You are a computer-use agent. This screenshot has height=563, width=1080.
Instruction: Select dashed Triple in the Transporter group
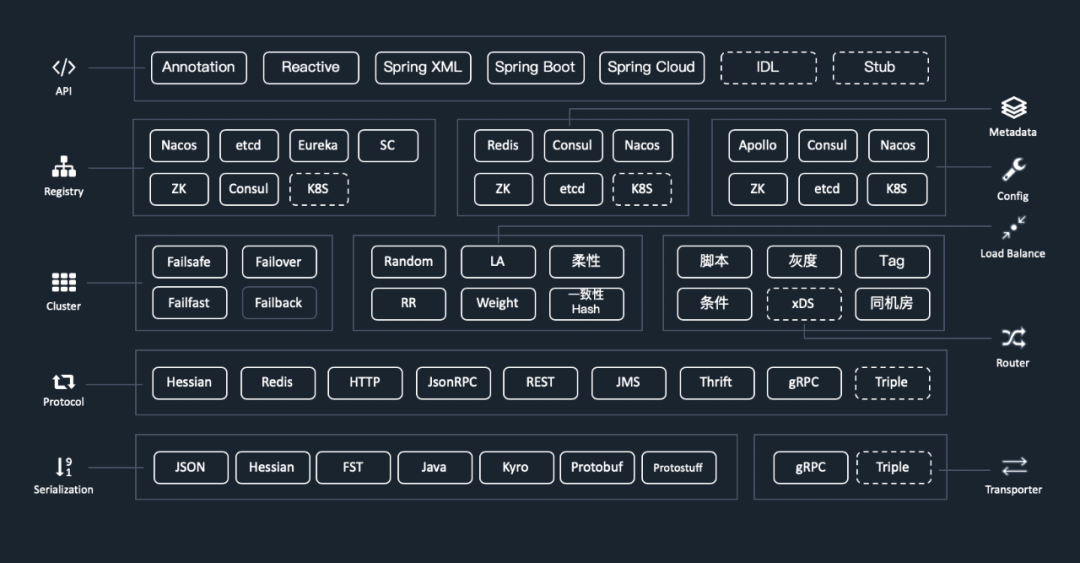pyautogui.click(x=893, y=467)
